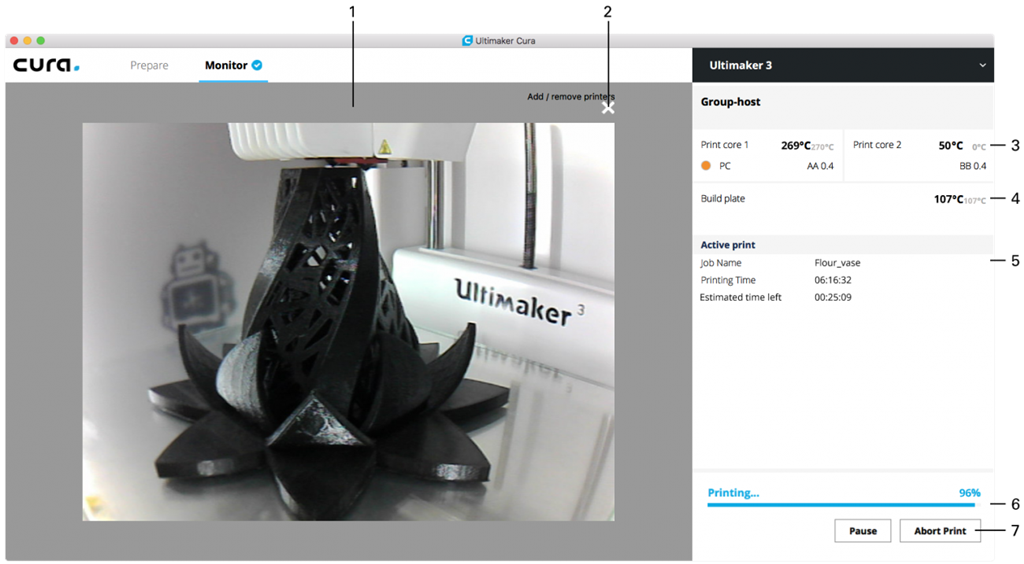Switch to the Prepare tab

pos(149,65)
